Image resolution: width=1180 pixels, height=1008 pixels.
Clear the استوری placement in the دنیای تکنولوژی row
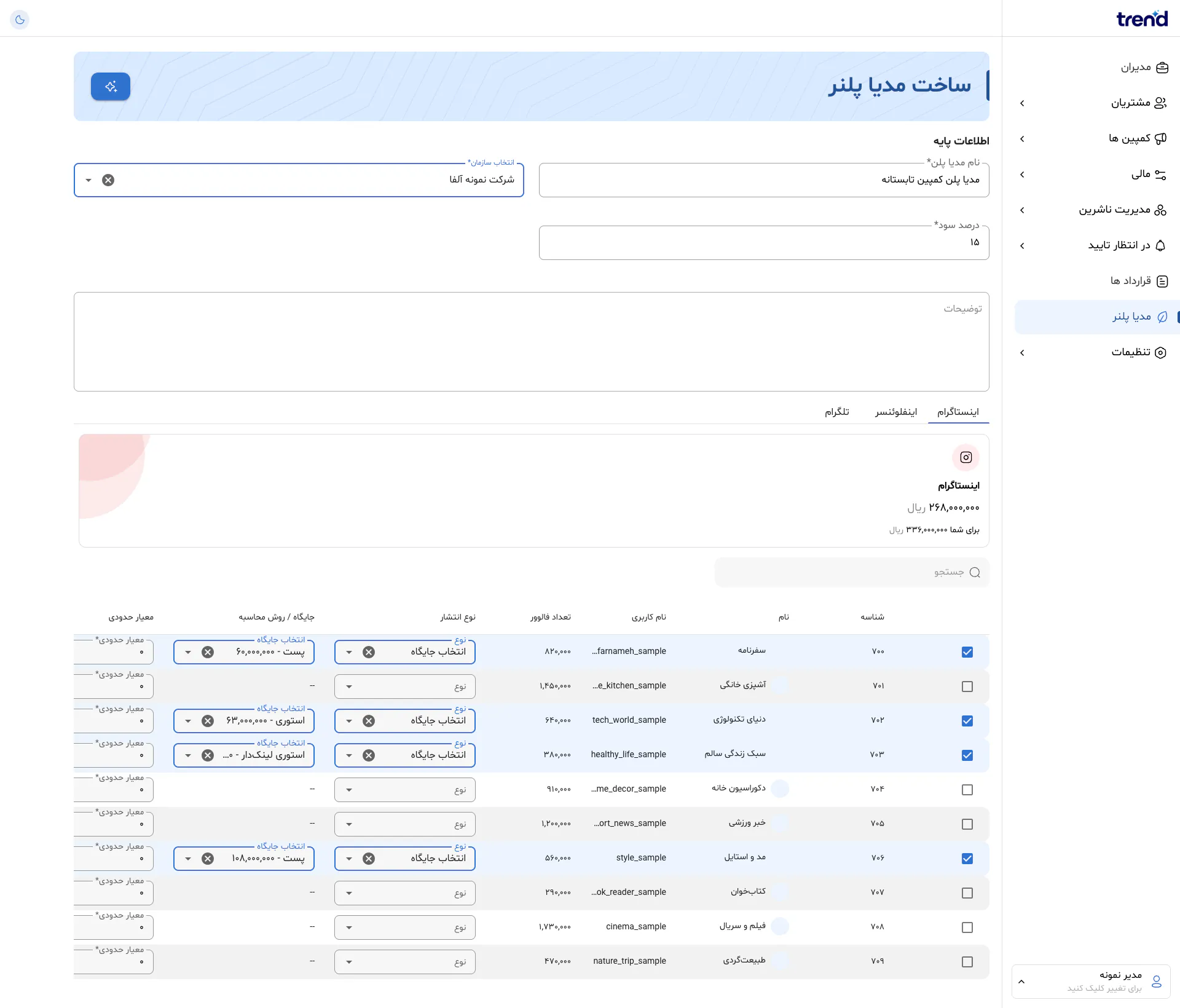pos(208,721)
